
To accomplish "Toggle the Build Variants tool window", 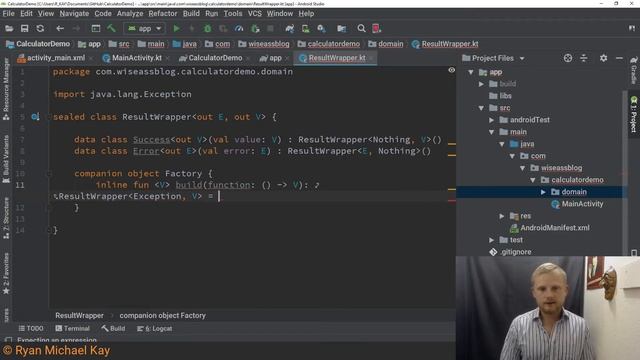I will [x=6, y=159].
